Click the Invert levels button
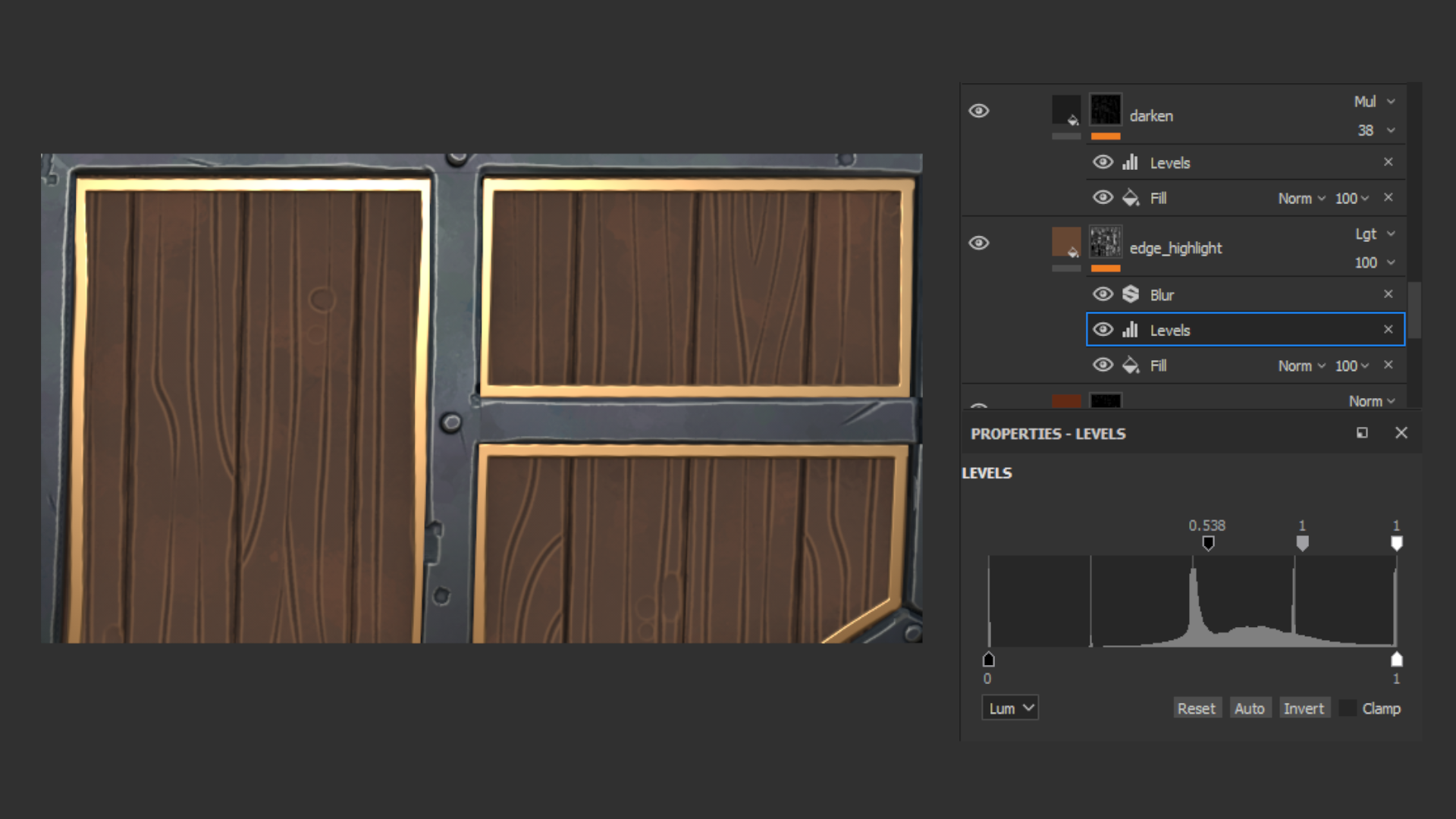Viewport: 1456px width, 819px height. [1304, 708]
